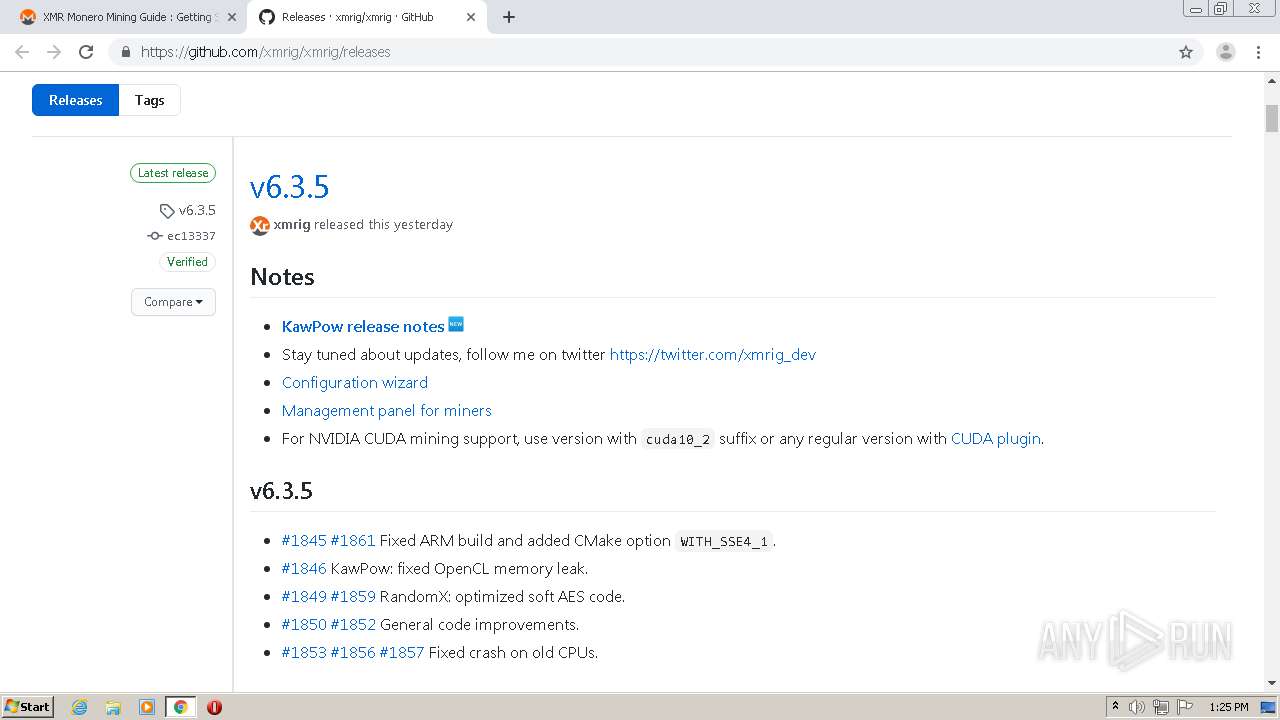Select the Releases xmrig GitHub tab
The image size is (1280, 720).
click(x=366, y=17)
